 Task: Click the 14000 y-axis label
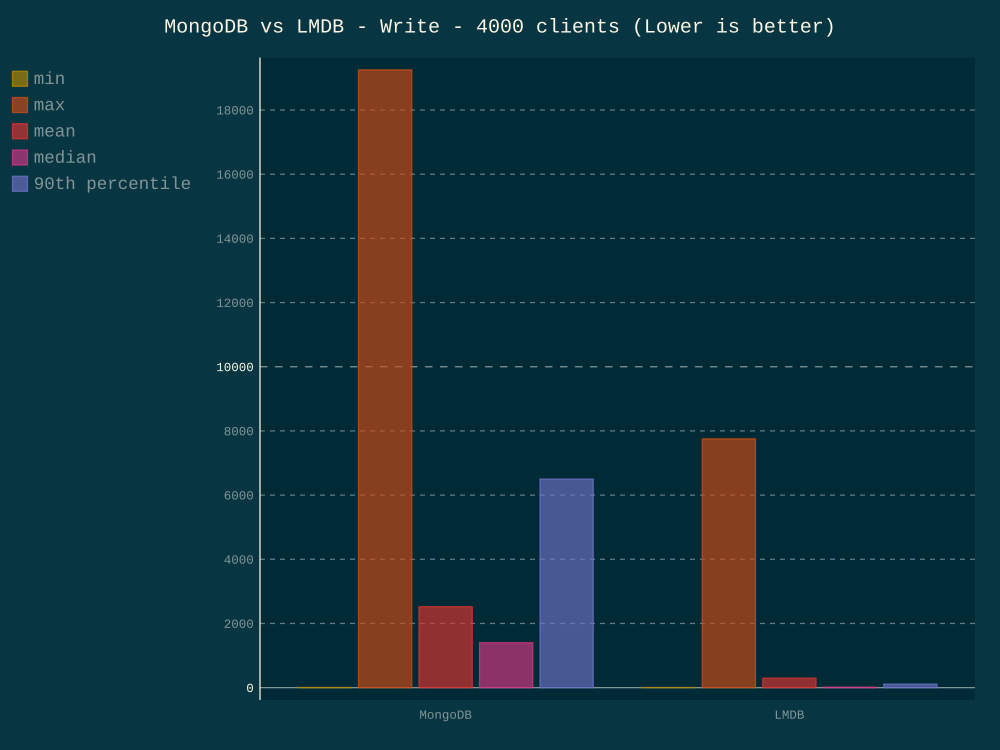(235, 239)
